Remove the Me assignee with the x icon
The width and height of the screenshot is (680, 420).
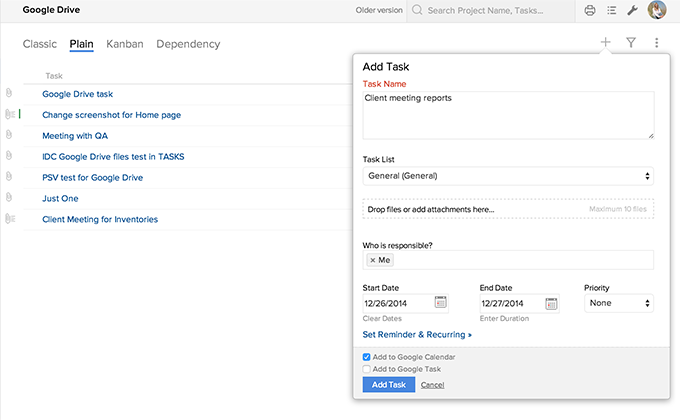click(x=373, y=260)
